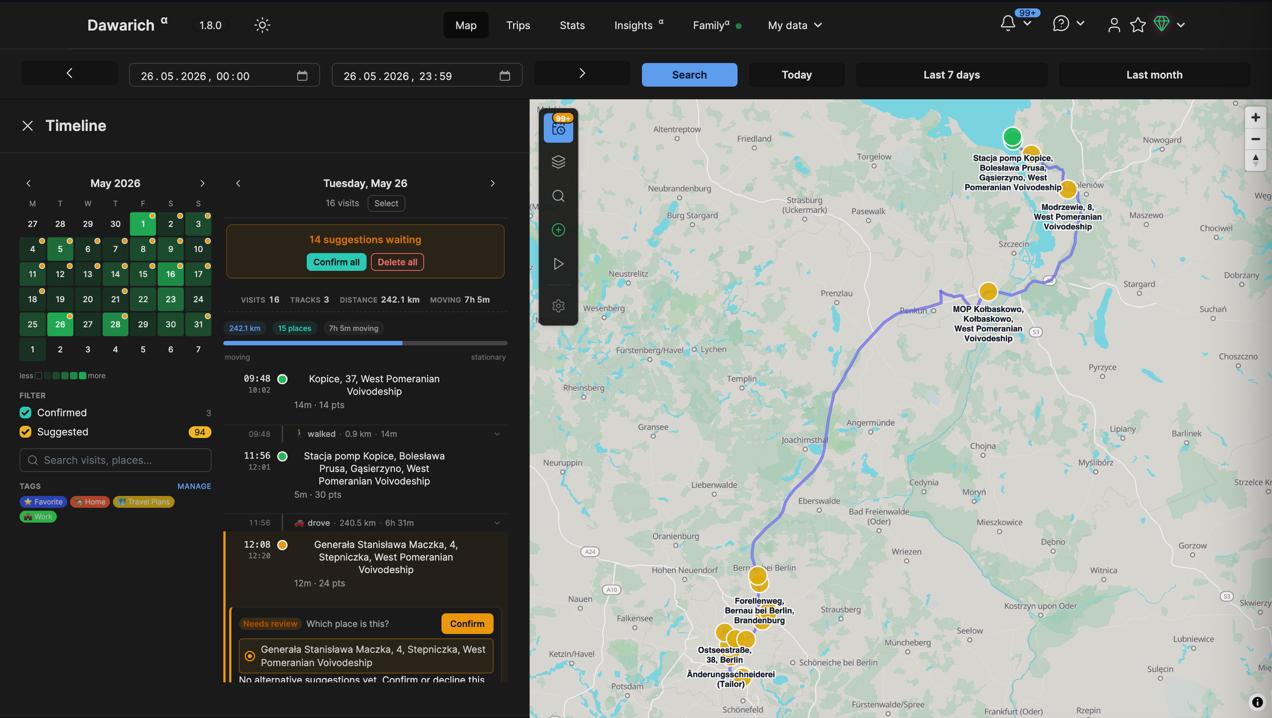The width and height of the screenshot is (1272, 718).
Task: Confirm all suggestions
Action: [x=336, y=262]
